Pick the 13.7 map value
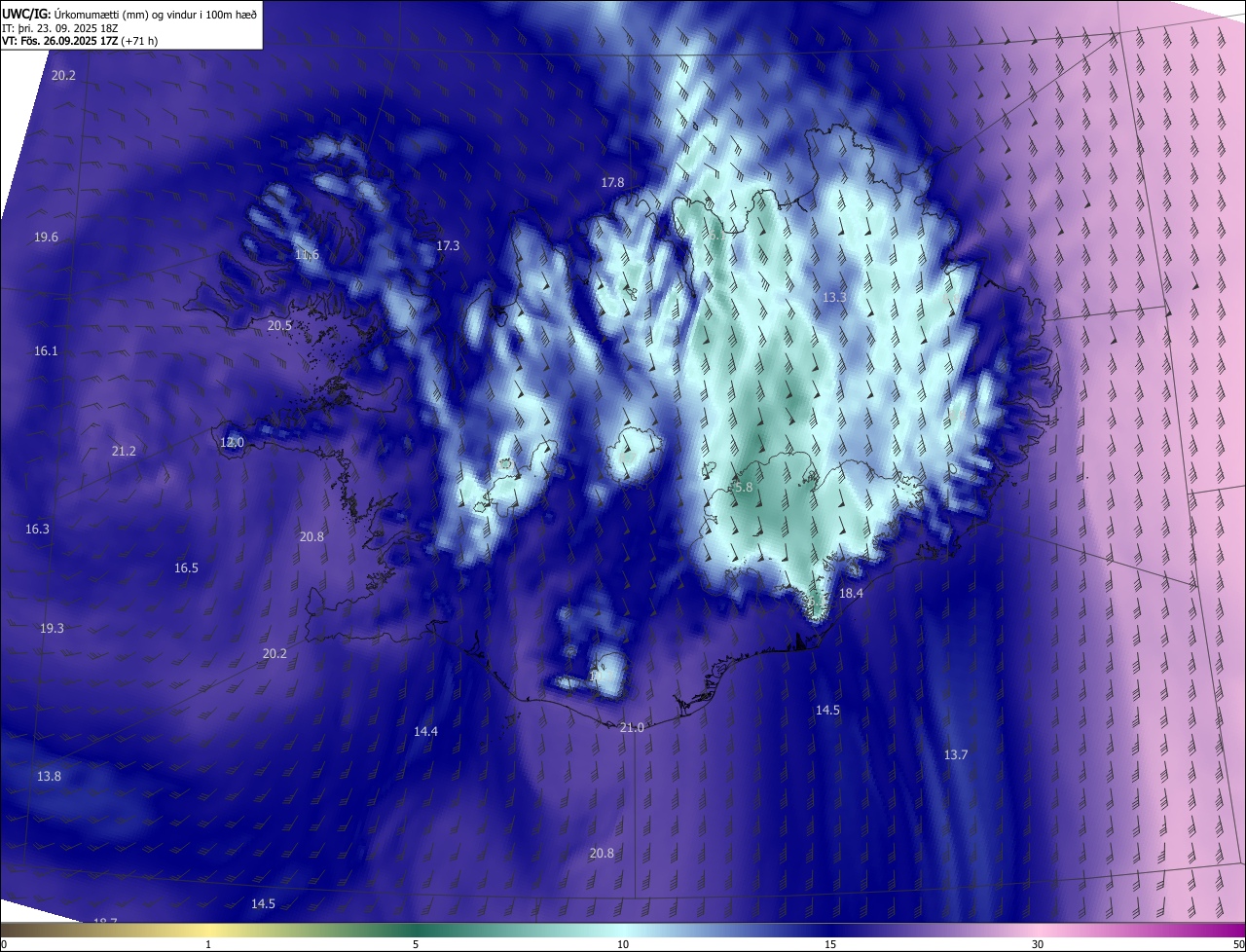The width and height of the screenshot is (1246, 952). click(x=956, y=755)
